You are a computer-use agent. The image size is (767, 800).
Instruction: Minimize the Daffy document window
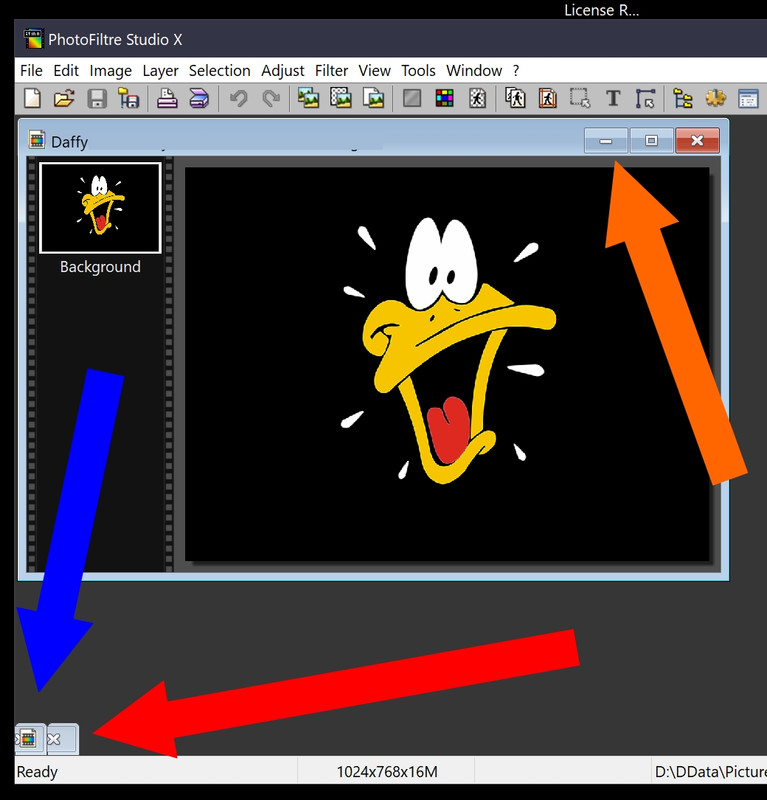(606, 140)
